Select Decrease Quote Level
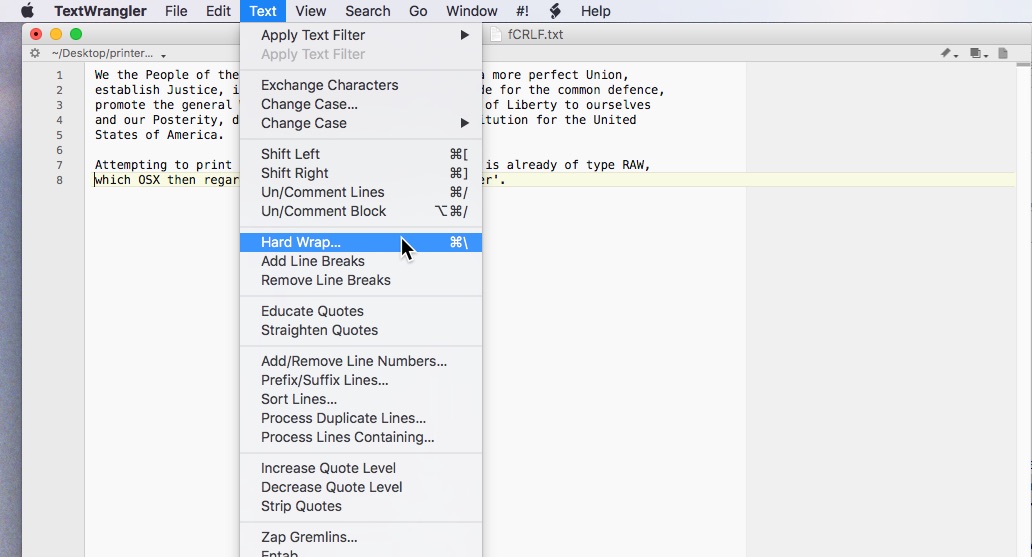The height and width of the screenshot is (557, 1032). [361, 488]
